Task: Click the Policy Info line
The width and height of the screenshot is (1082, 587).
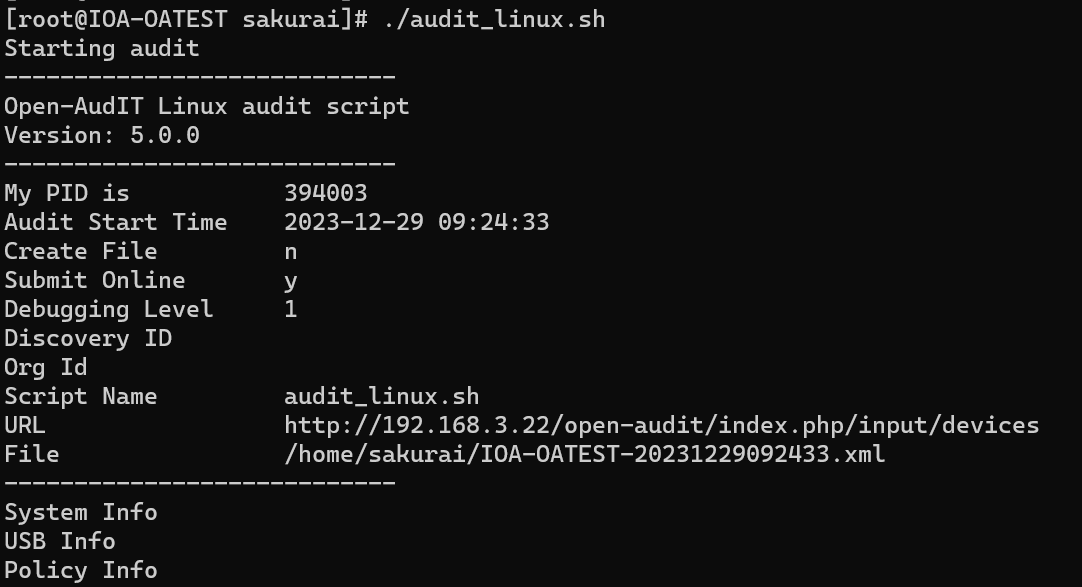Action: (x=81, y=570)
